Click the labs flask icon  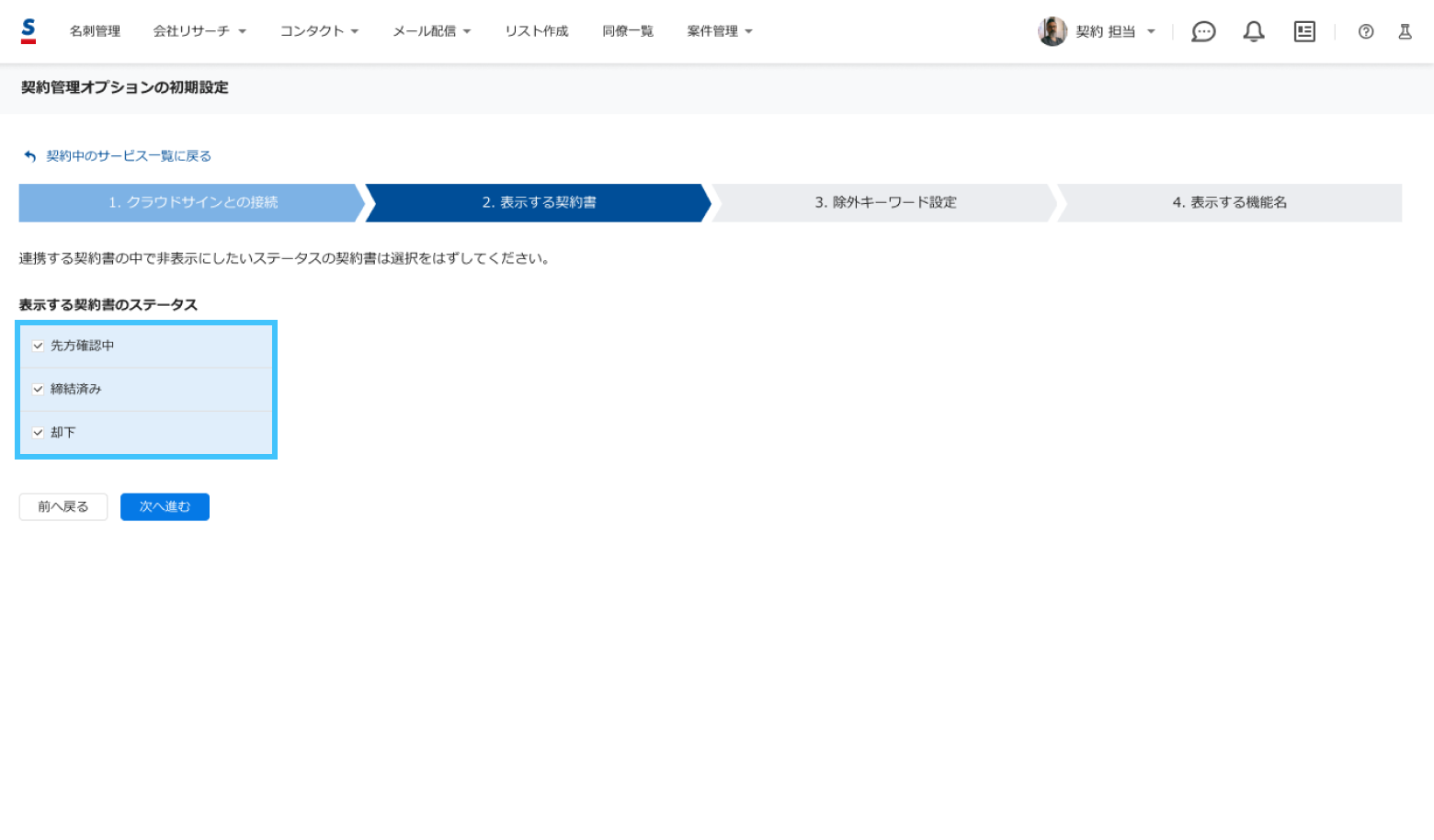[1405, 31]
